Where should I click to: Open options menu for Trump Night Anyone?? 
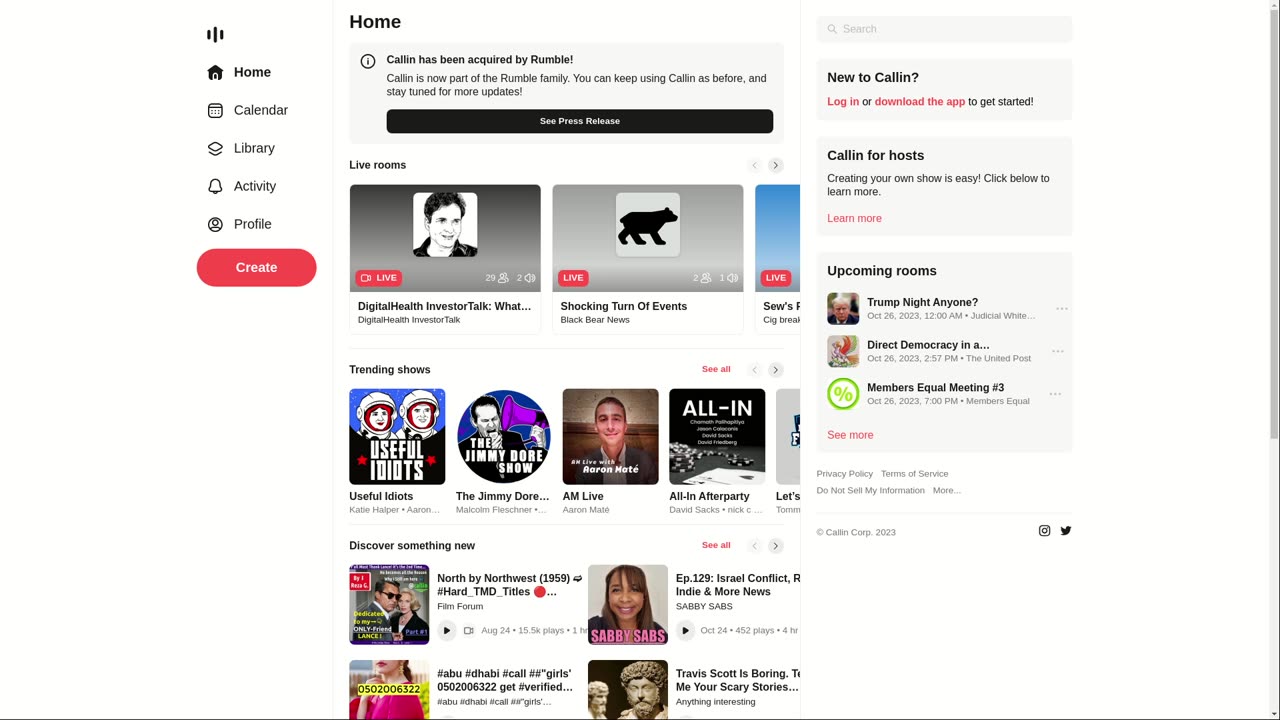pos(1062,309)
